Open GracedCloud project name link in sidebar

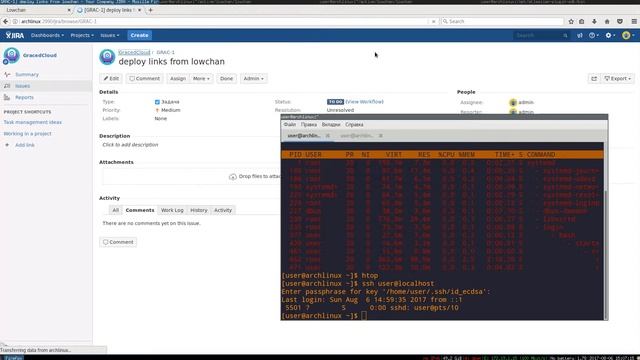40,55
